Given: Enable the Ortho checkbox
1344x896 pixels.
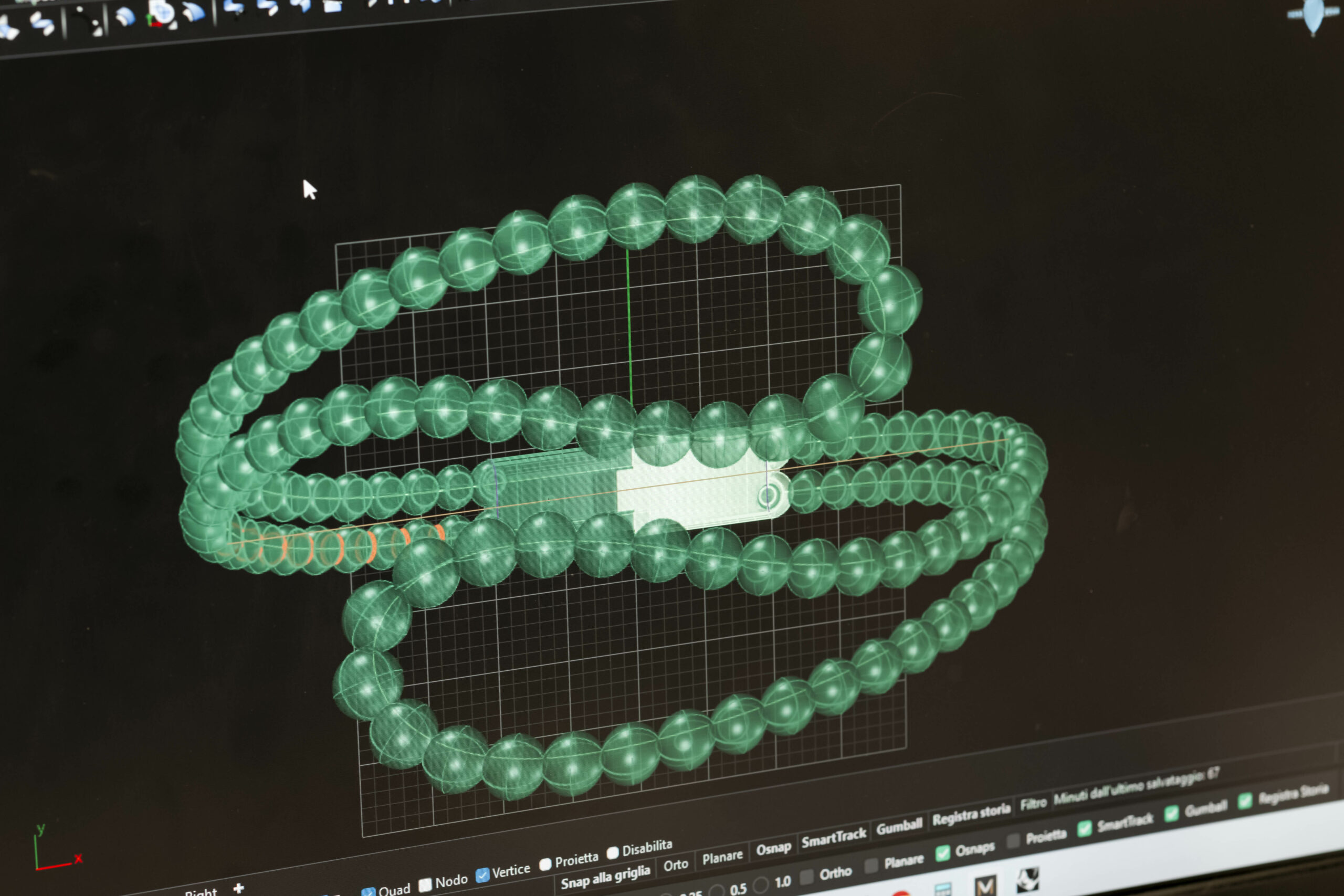Looking at the screenshot, I should [806, 877].
